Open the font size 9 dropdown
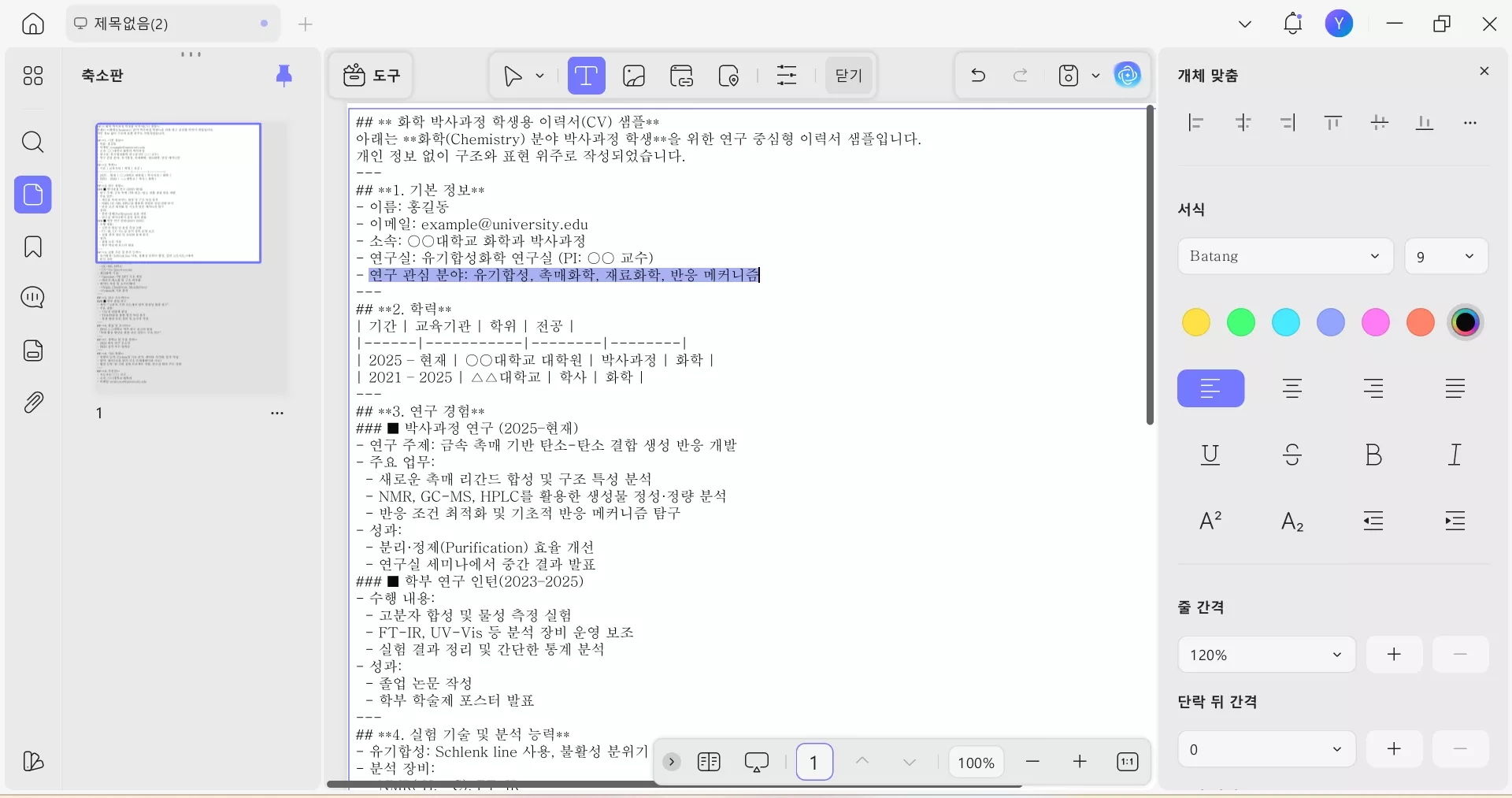Viewport: 1512px width, 798px height. (x=1447, y=256)
